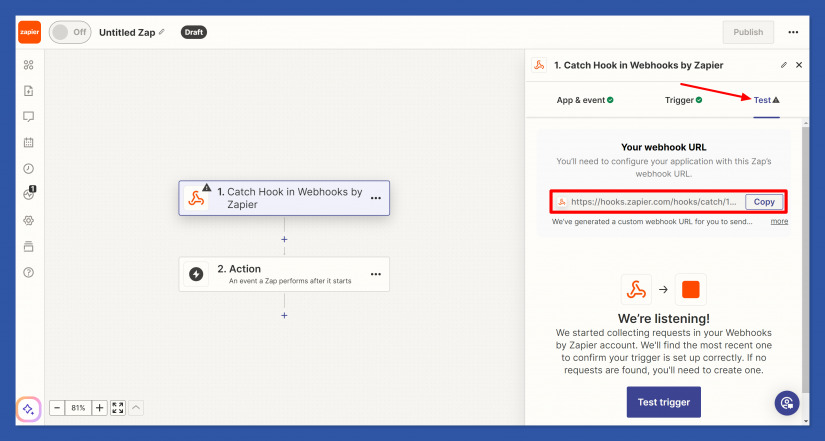Click the Publish button

748,32
